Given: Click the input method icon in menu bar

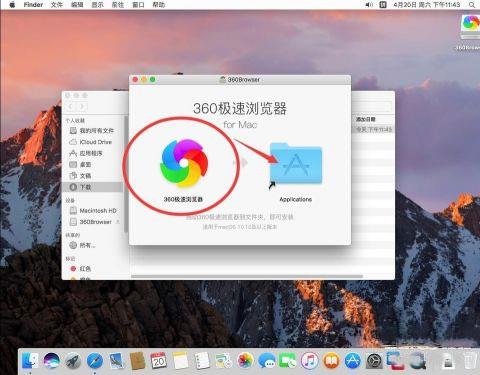Looking at the screenshot, I should 383,5.
